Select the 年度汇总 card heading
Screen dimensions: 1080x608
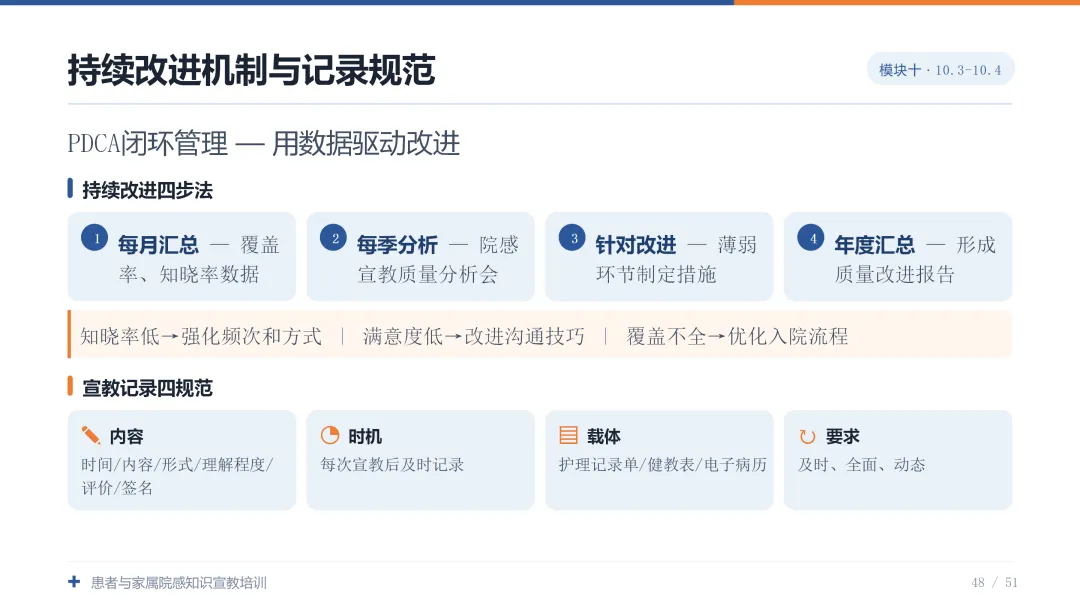pos(875,244)
